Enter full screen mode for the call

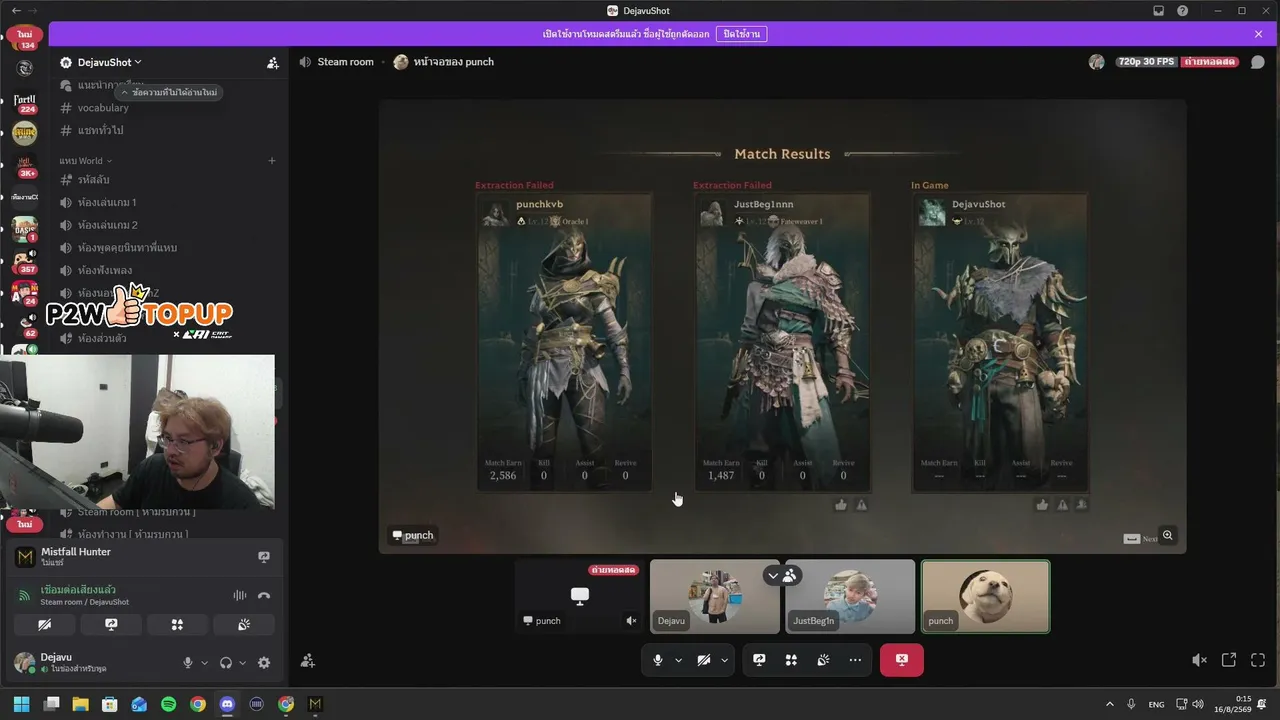click(x=1258, y=660)
